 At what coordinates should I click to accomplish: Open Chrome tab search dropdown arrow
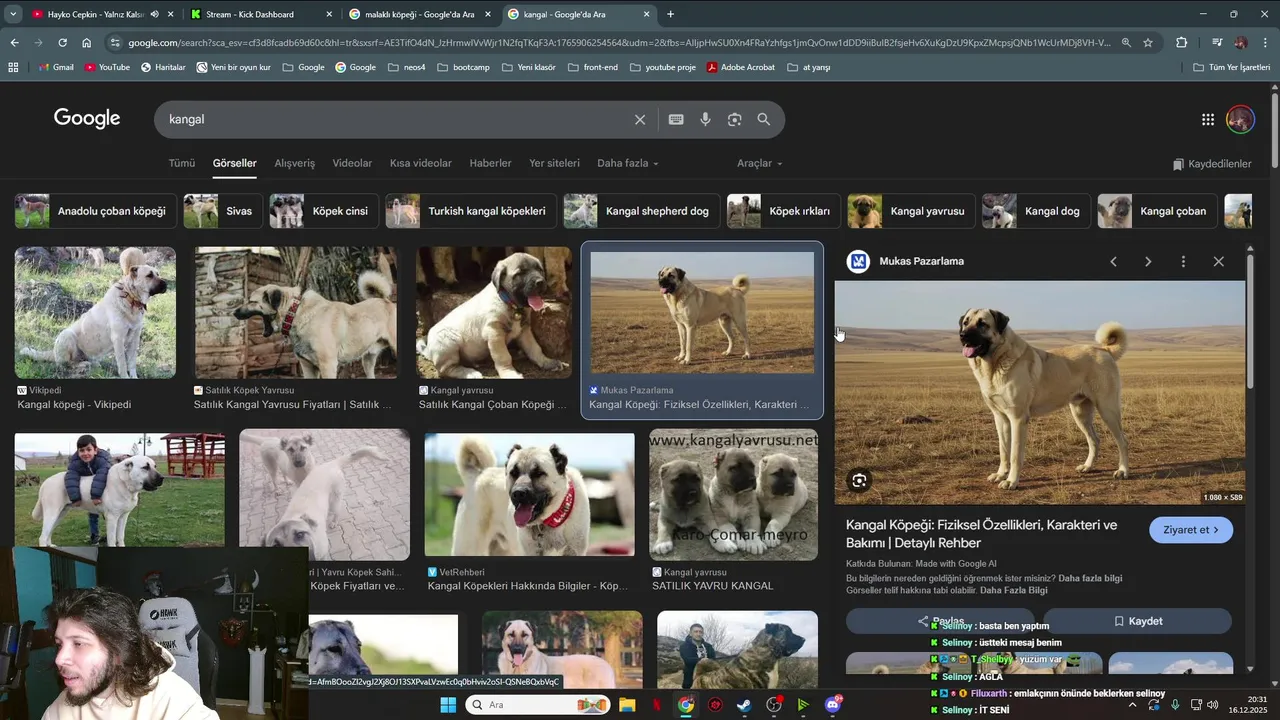[12, 14]
